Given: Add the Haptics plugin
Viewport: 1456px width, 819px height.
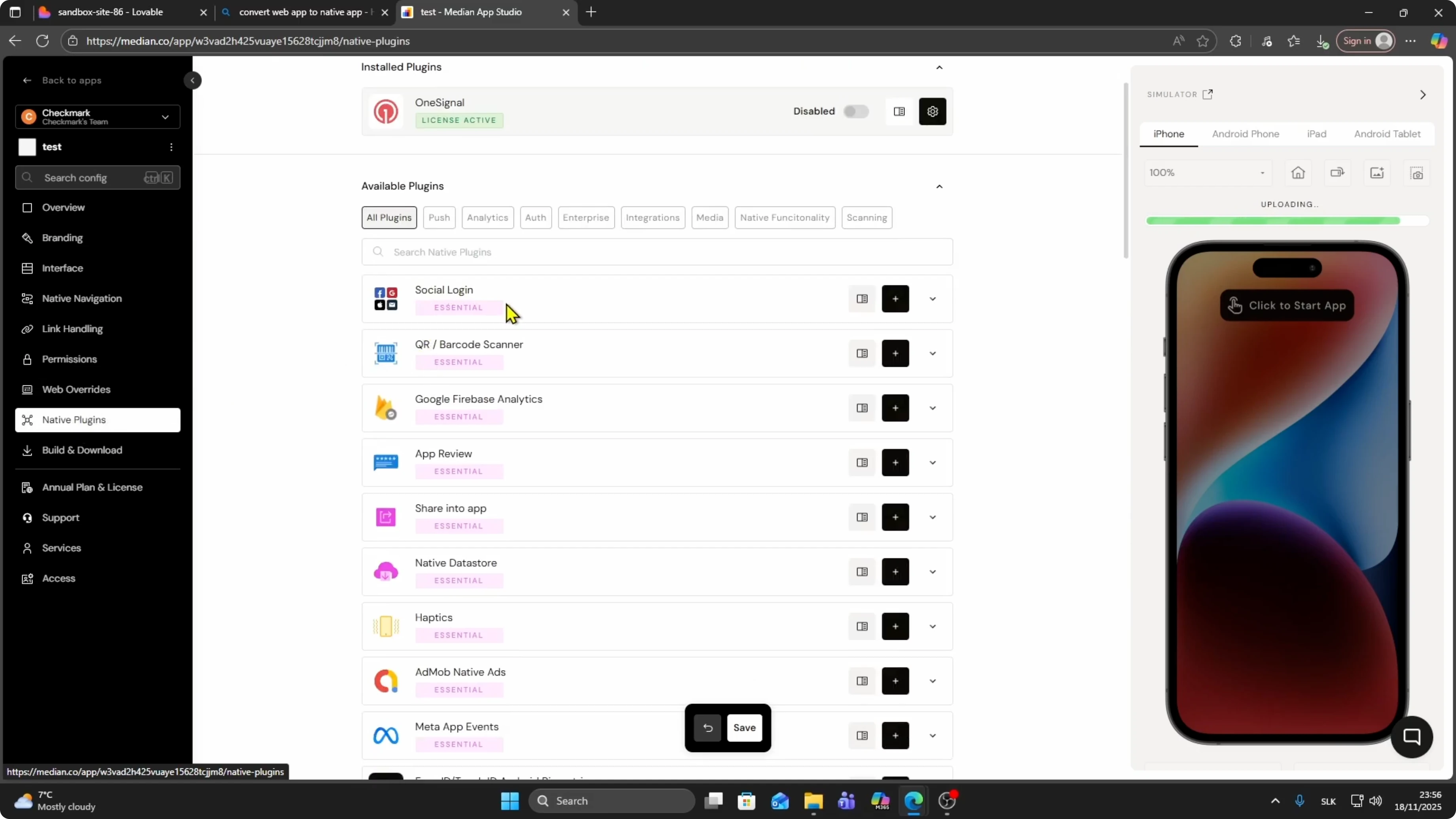Looking at the screenshot, I should point(895,626).
